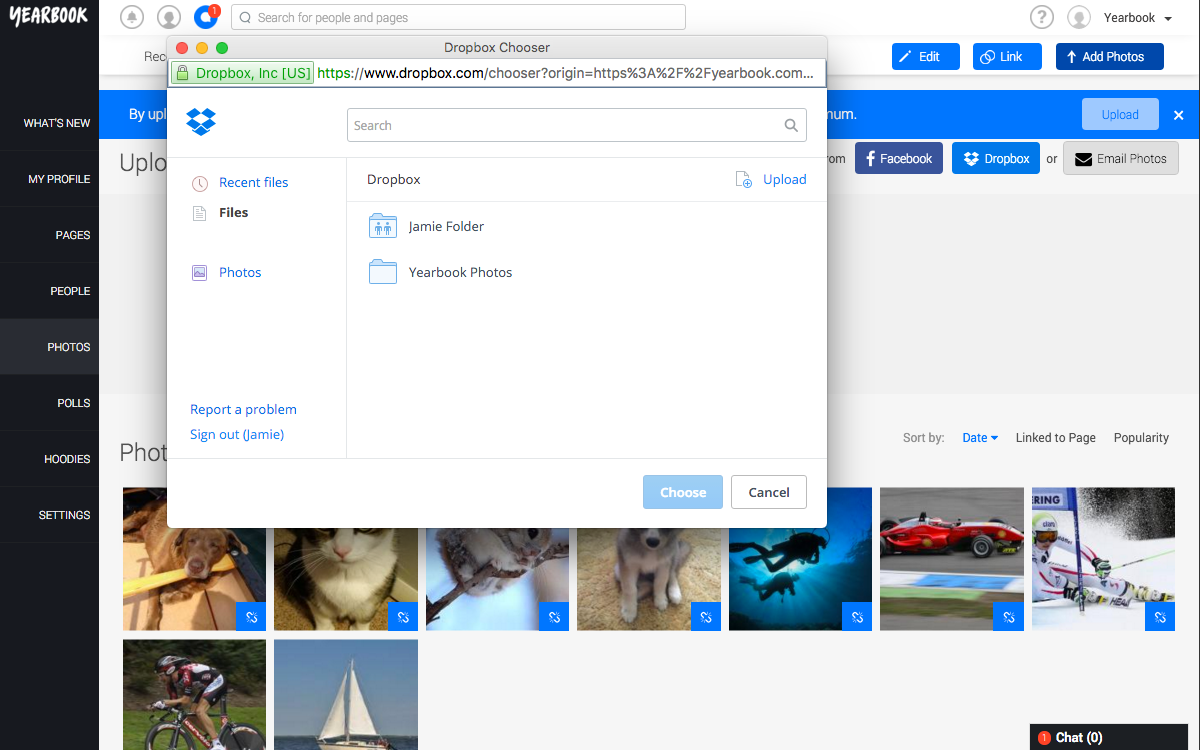The height and width of the screenshot is (750, 1200).
Task: Cancel the Dropbox Chooser dialog
Action: coord(769,492)
